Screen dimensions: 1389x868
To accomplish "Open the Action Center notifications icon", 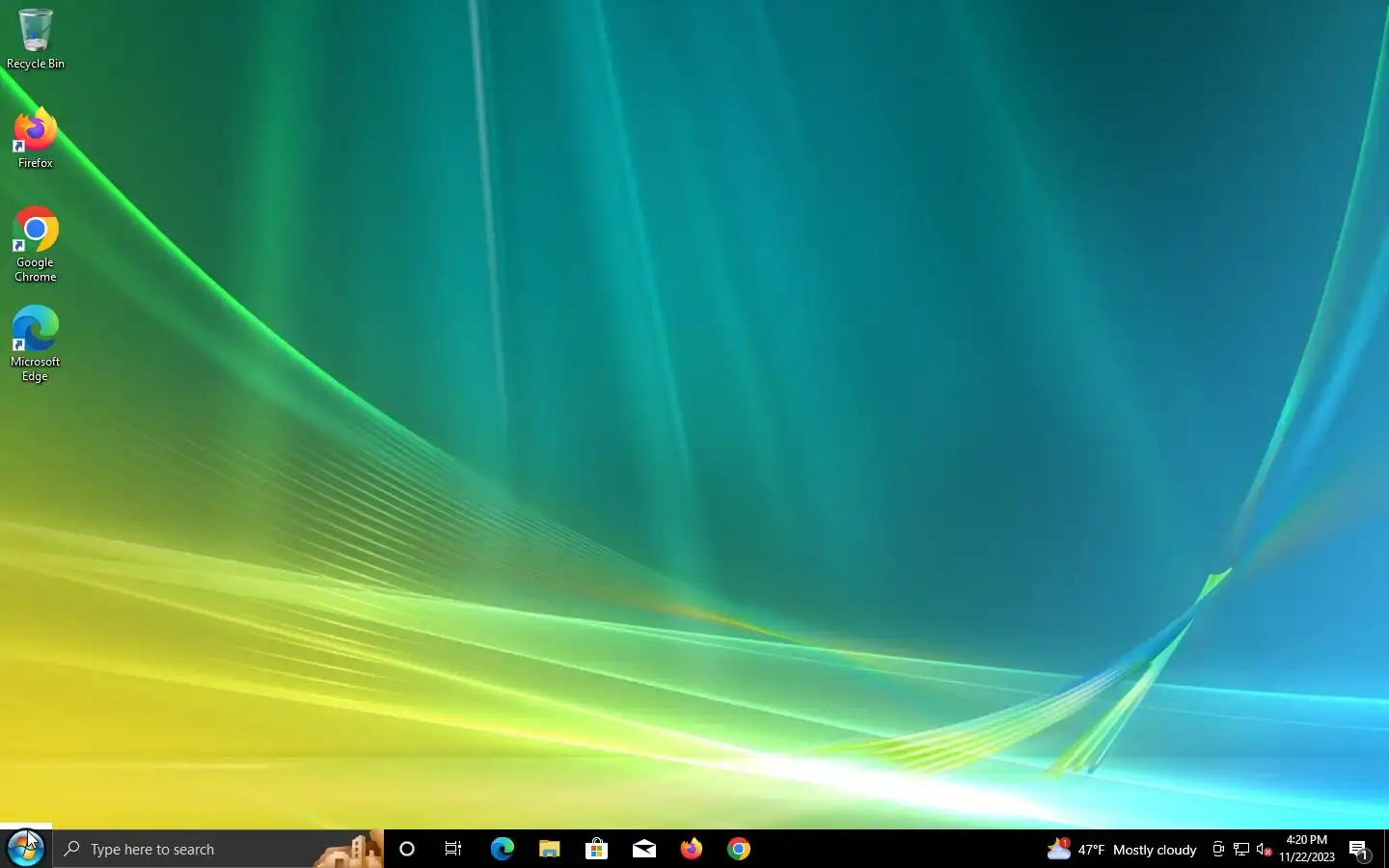I will click(1359, 850).
